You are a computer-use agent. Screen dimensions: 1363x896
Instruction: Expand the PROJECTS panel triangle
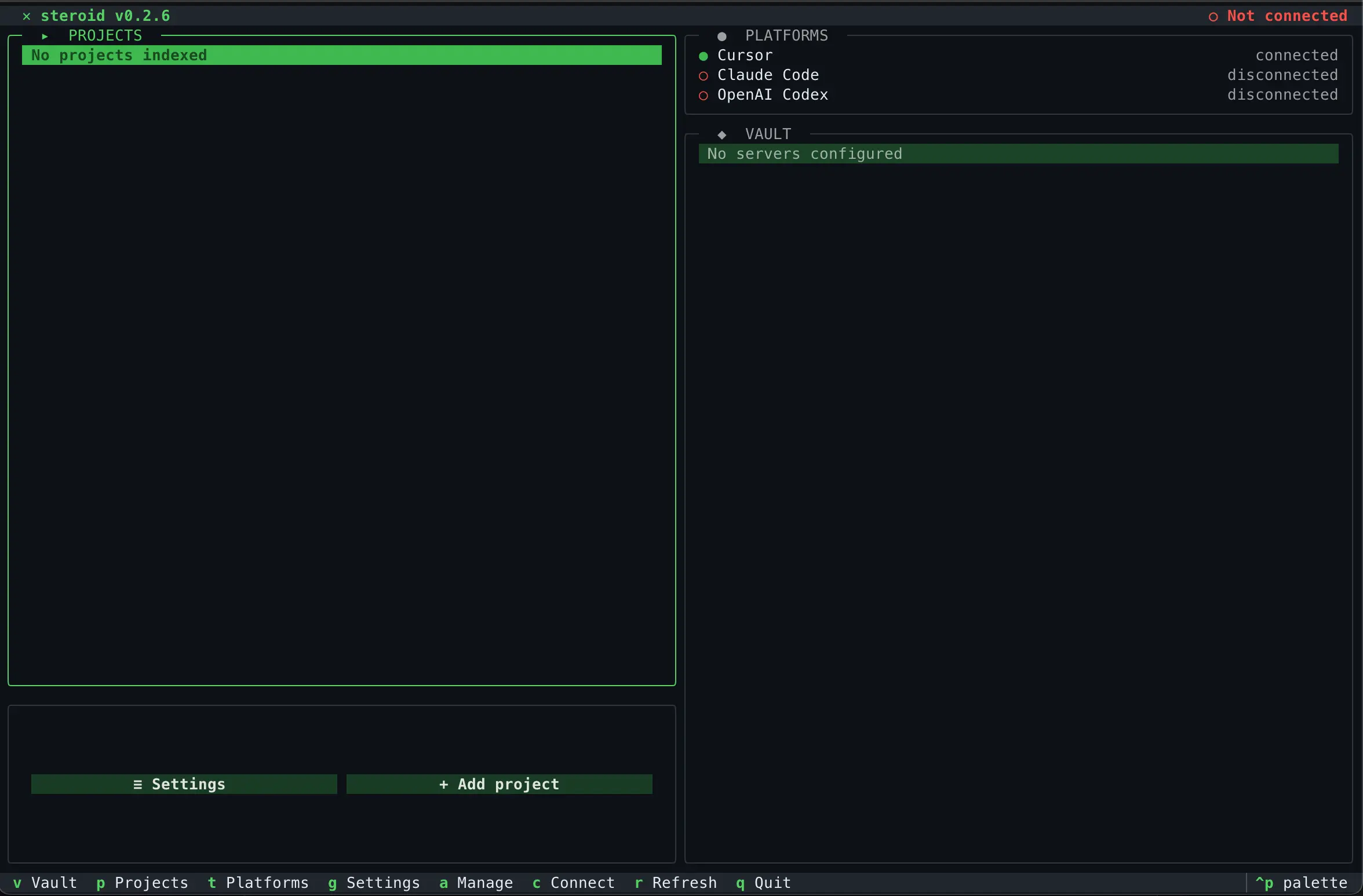click(x=45, y=36)
